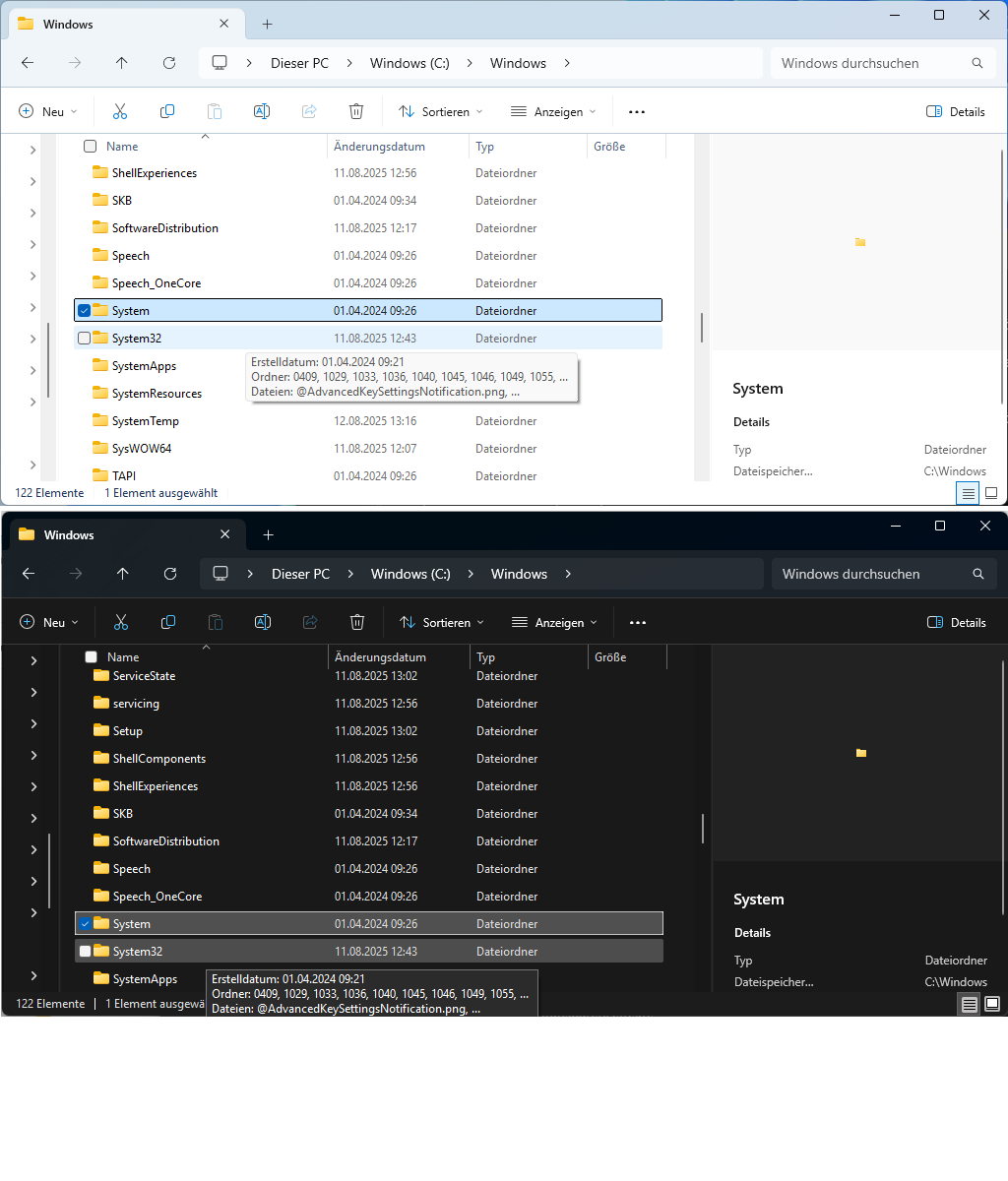Switch to large icons view in light window status bar
This screenshot has width=1008, height=1181.
tap(991, 493)
